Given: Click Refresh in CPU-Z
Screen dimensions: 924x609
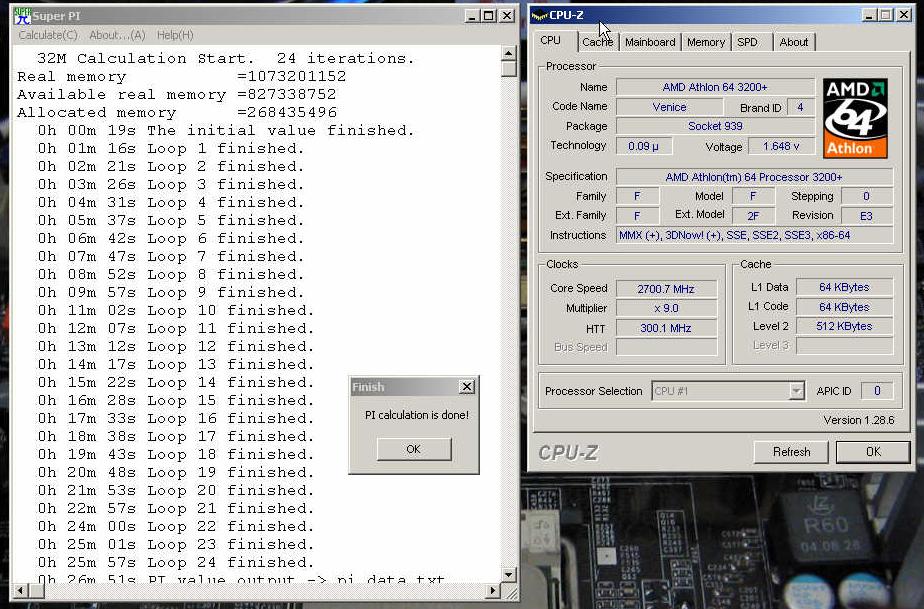Looking at the screenshot, I should pos(791,452).
